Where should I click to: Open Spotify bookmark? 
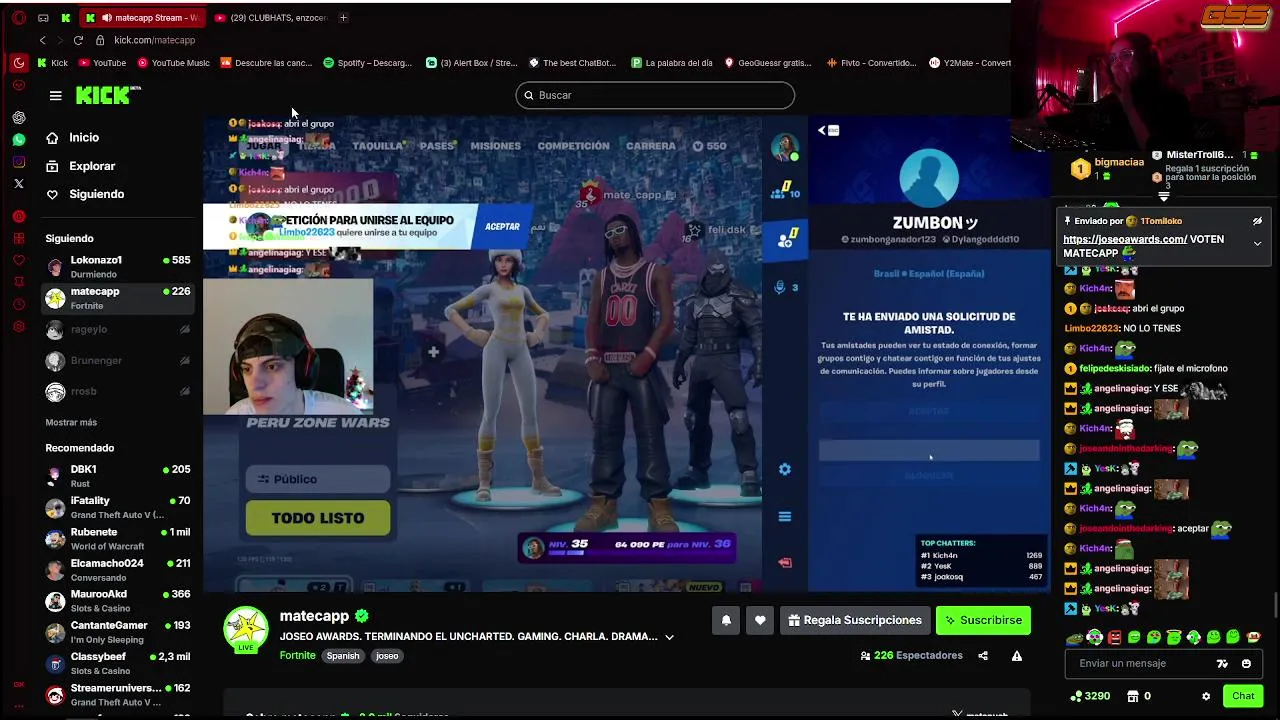[x=367, y=63]
